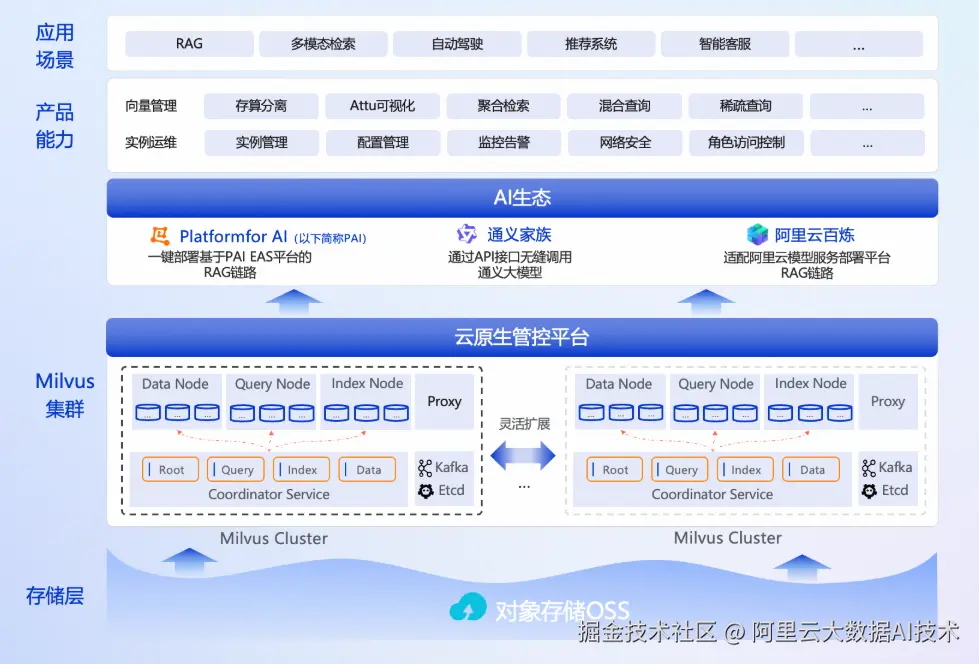Click the AI生态 blue banner
979x664 pixels.
(x=522, y=198)
